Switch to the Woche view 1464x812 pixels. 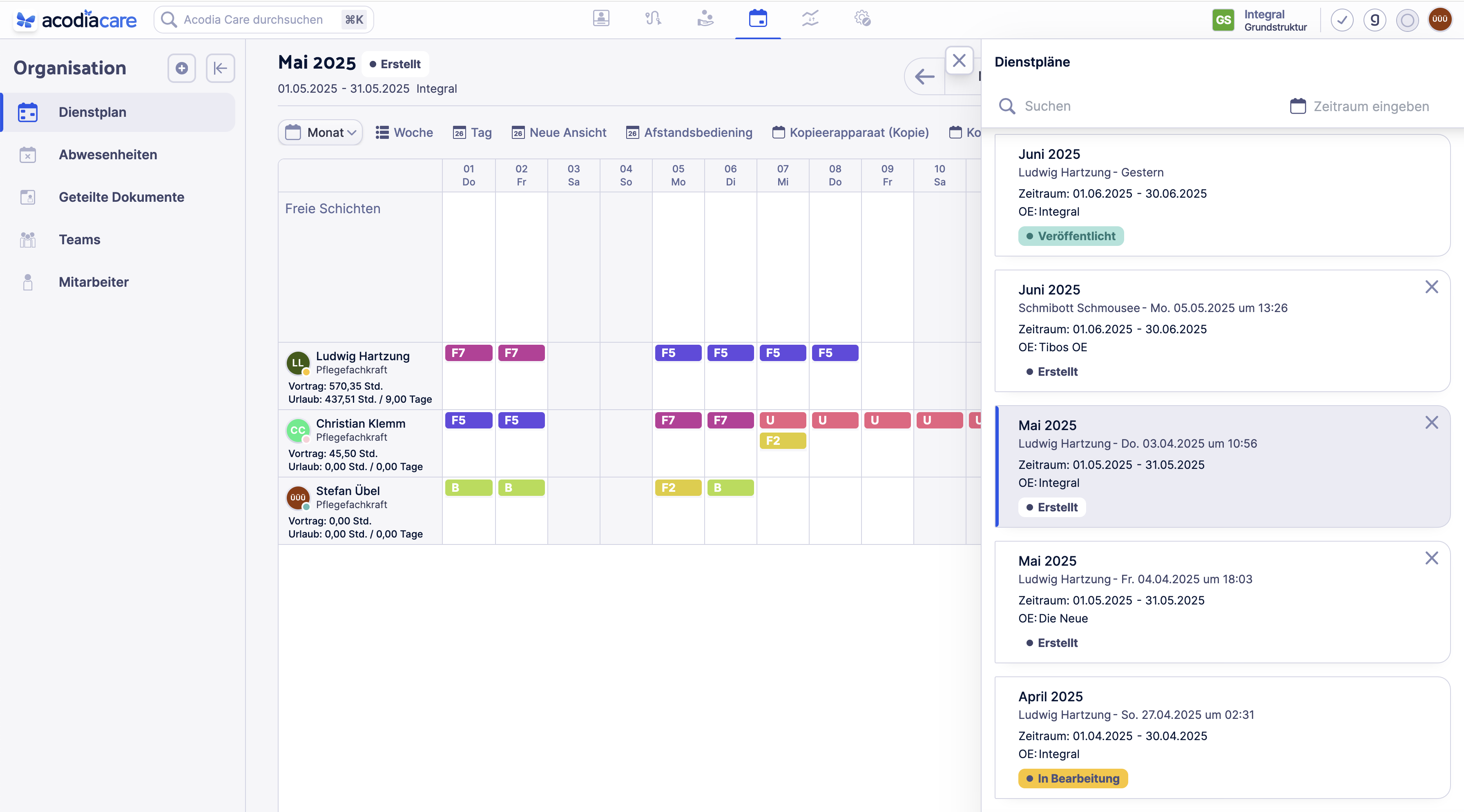404,132
